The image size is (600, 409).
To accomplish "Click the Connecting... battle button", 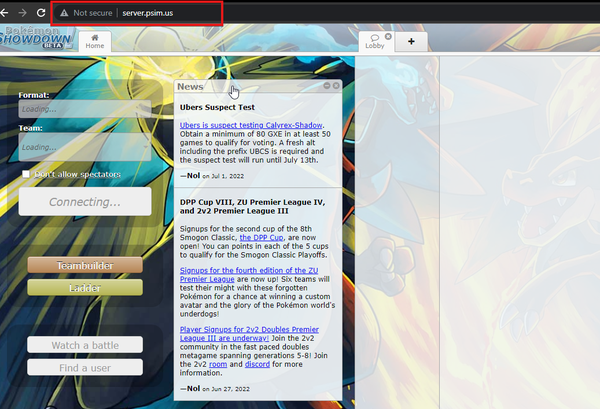I will click(85, 202).
